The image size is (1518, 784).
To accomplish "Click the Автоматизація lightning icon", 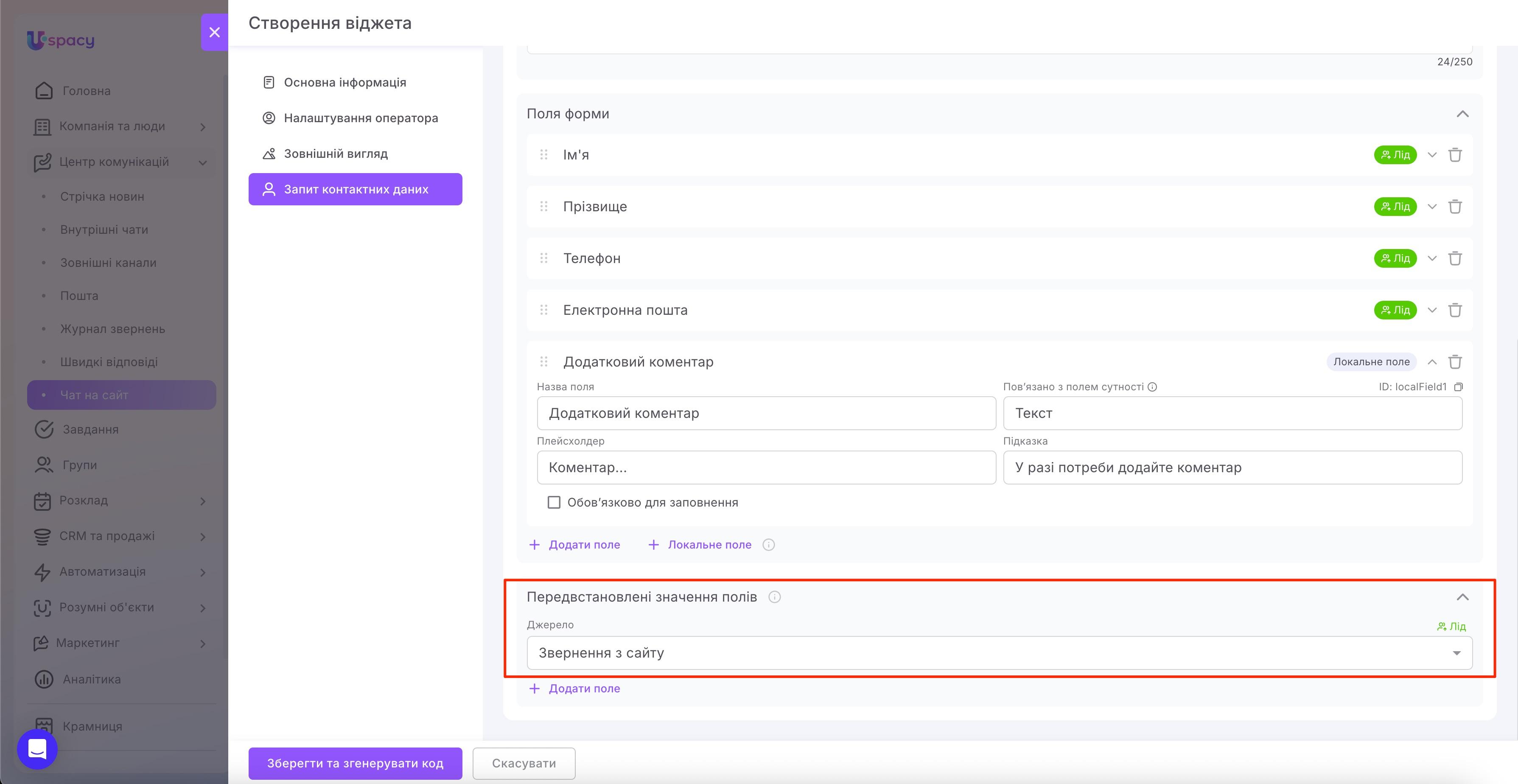I will 42,572.
